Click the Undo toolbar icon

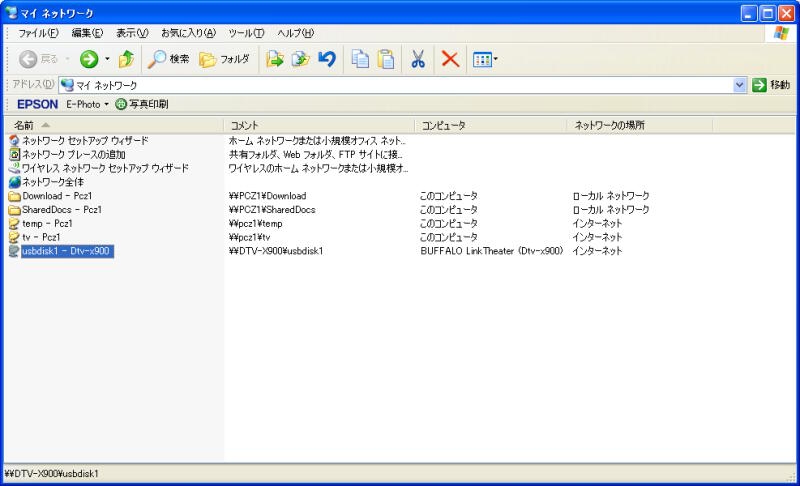pos(326,60)
